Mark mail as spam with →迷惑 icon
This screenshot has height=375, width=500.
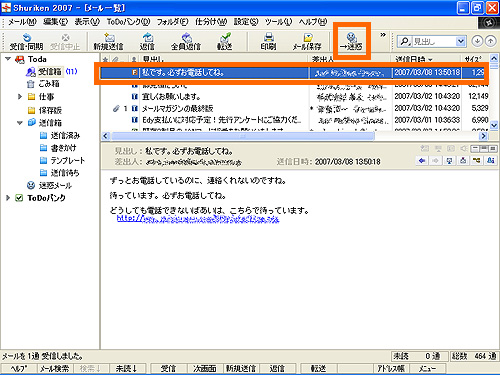(x=351, y=41)
